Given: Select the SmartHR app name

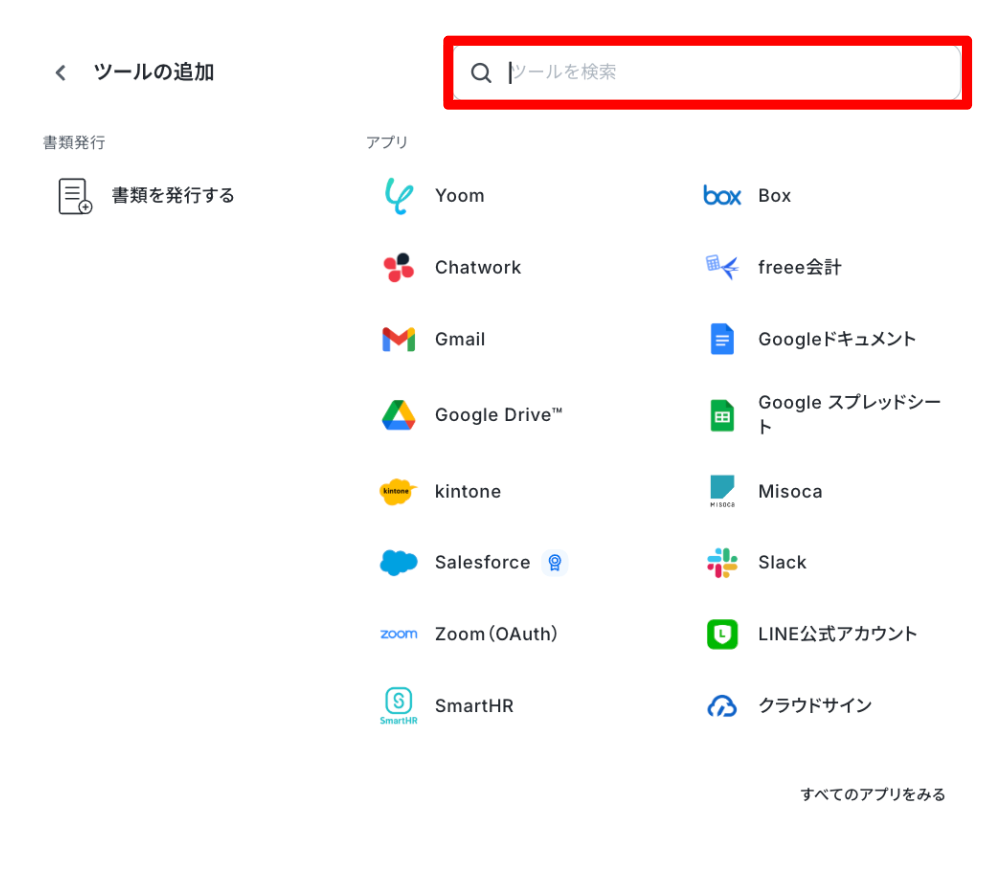Looking at the screenshot, I should coord(474,706).
